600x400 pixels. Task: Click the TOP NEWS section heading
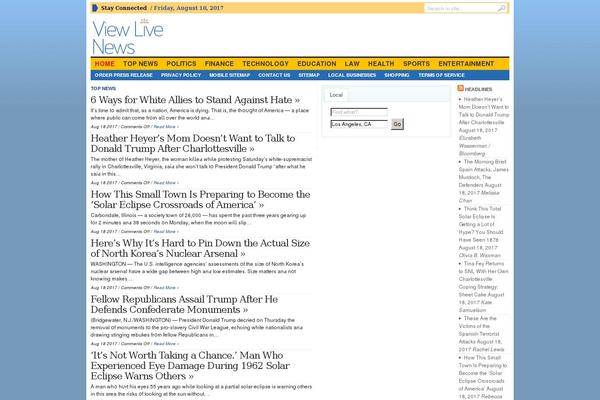[103, 88]
